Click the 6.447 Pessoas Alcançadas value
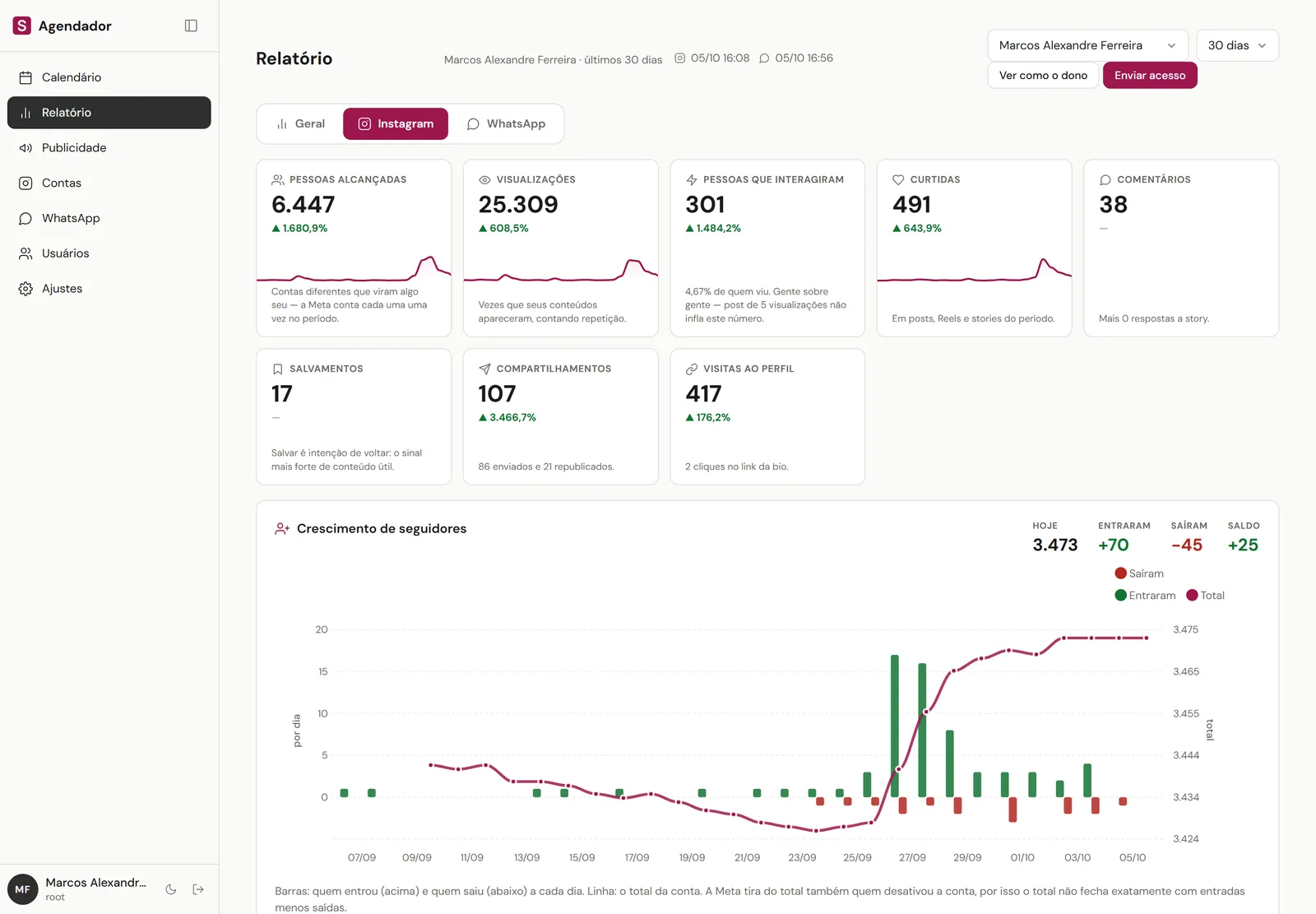This screenshot has width=1316, height=914. click(x=304, y=204)
